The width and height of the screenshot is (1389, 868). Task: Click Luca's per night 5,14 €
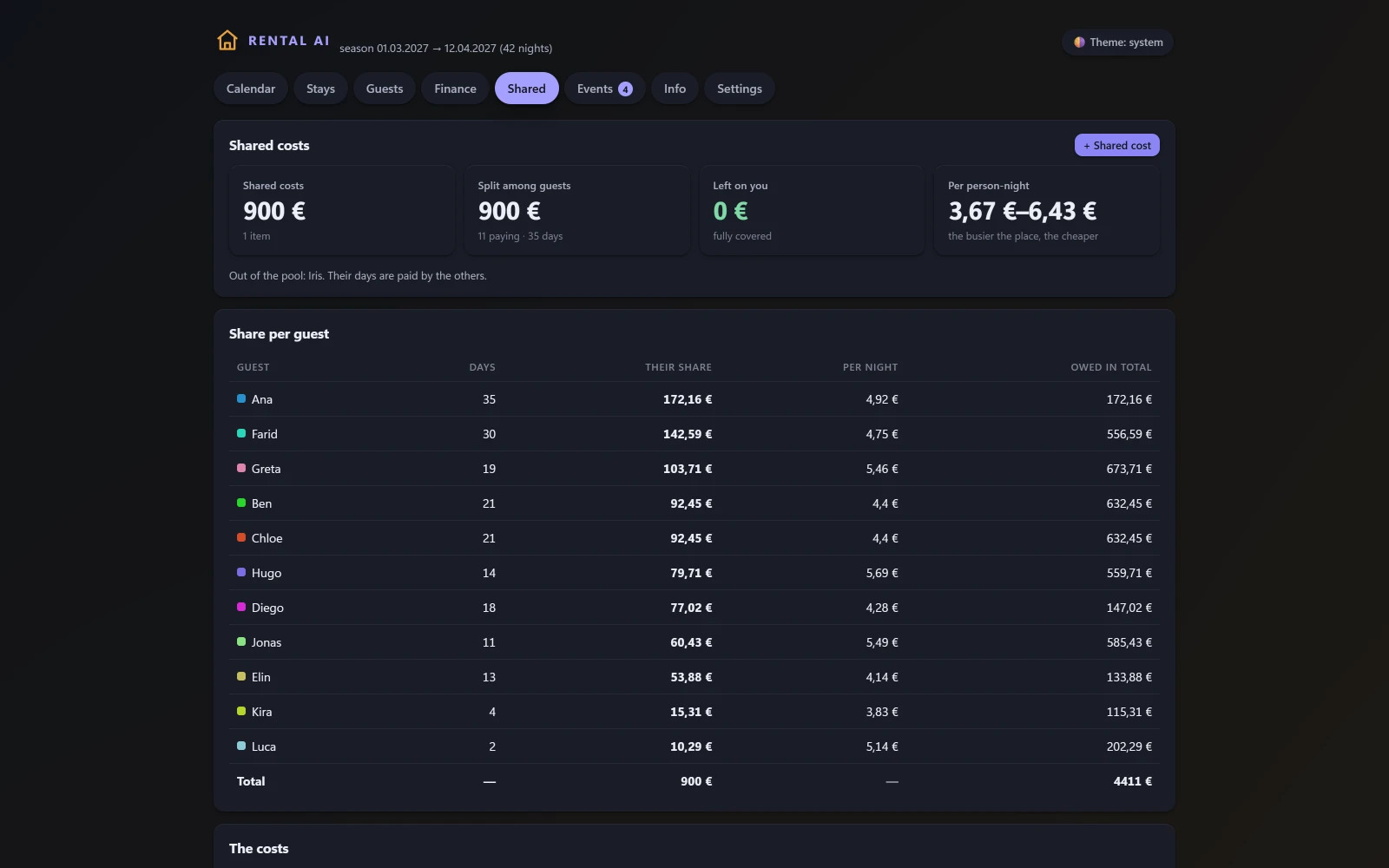[x=881, y=746]
